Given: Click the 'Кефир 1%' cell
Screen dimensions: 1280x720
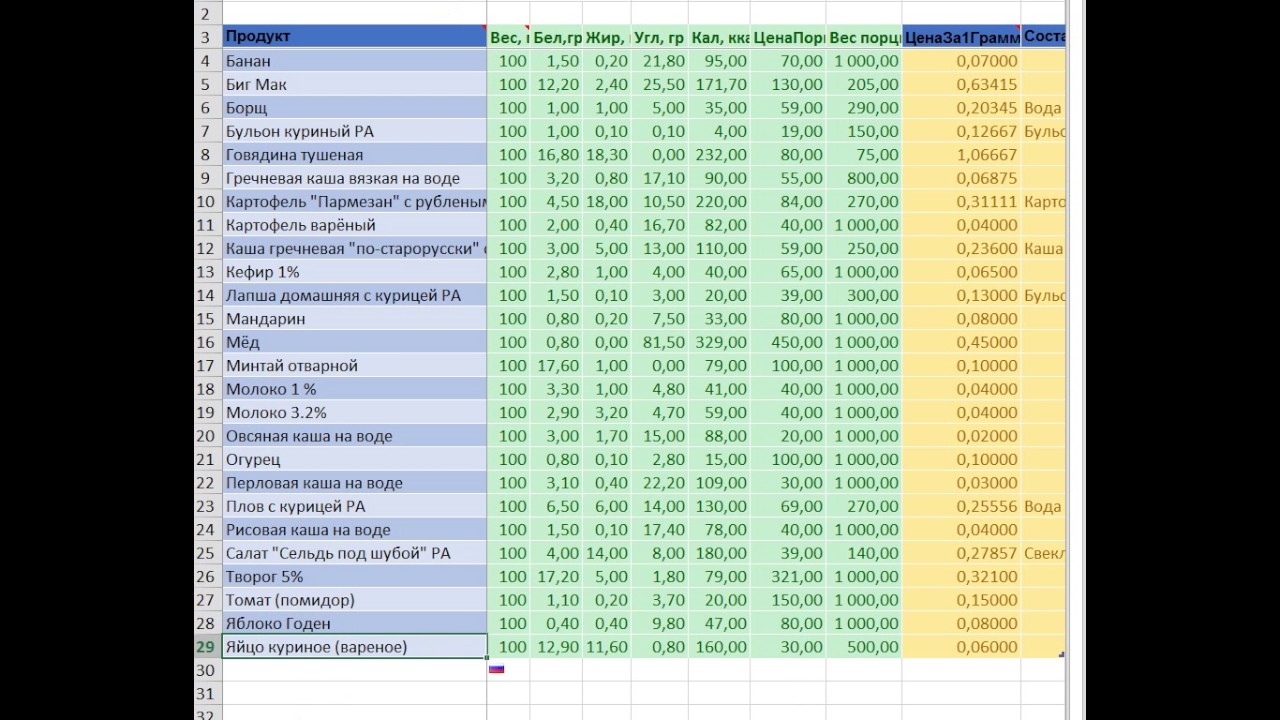Looking at the screenshot, I should (354, 272).
